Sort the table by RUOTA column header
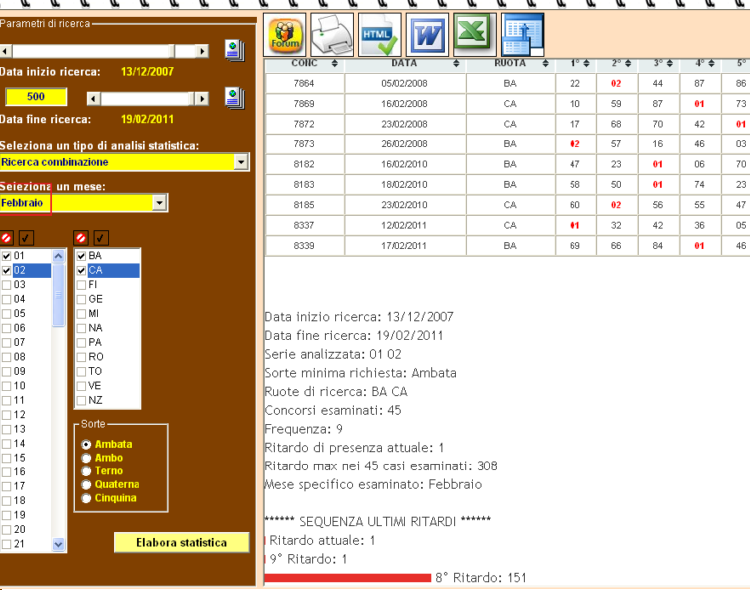This screenshot has width=750, height=590. click(x=510, y=64)
